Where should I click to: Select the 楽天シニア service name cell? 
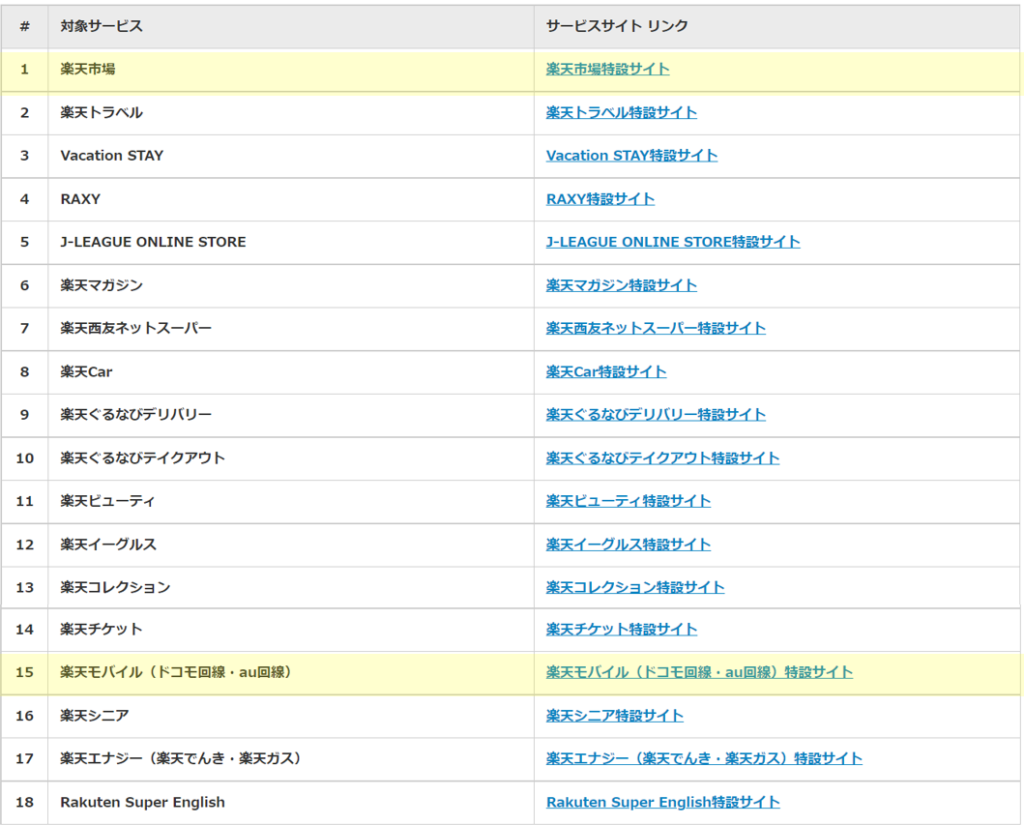[x=291, y=716]
